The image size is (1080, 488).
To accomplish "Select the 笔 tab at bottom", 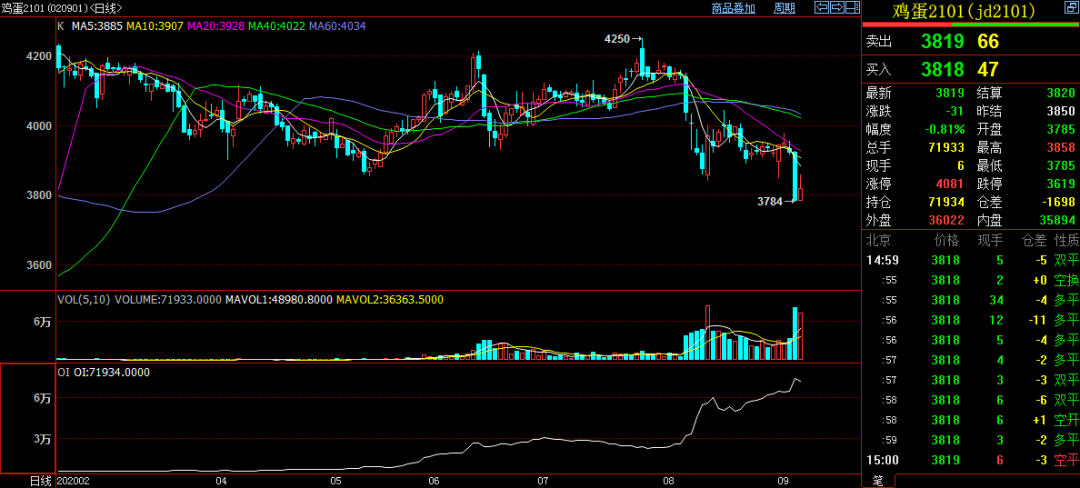I will tap(878, 480).
